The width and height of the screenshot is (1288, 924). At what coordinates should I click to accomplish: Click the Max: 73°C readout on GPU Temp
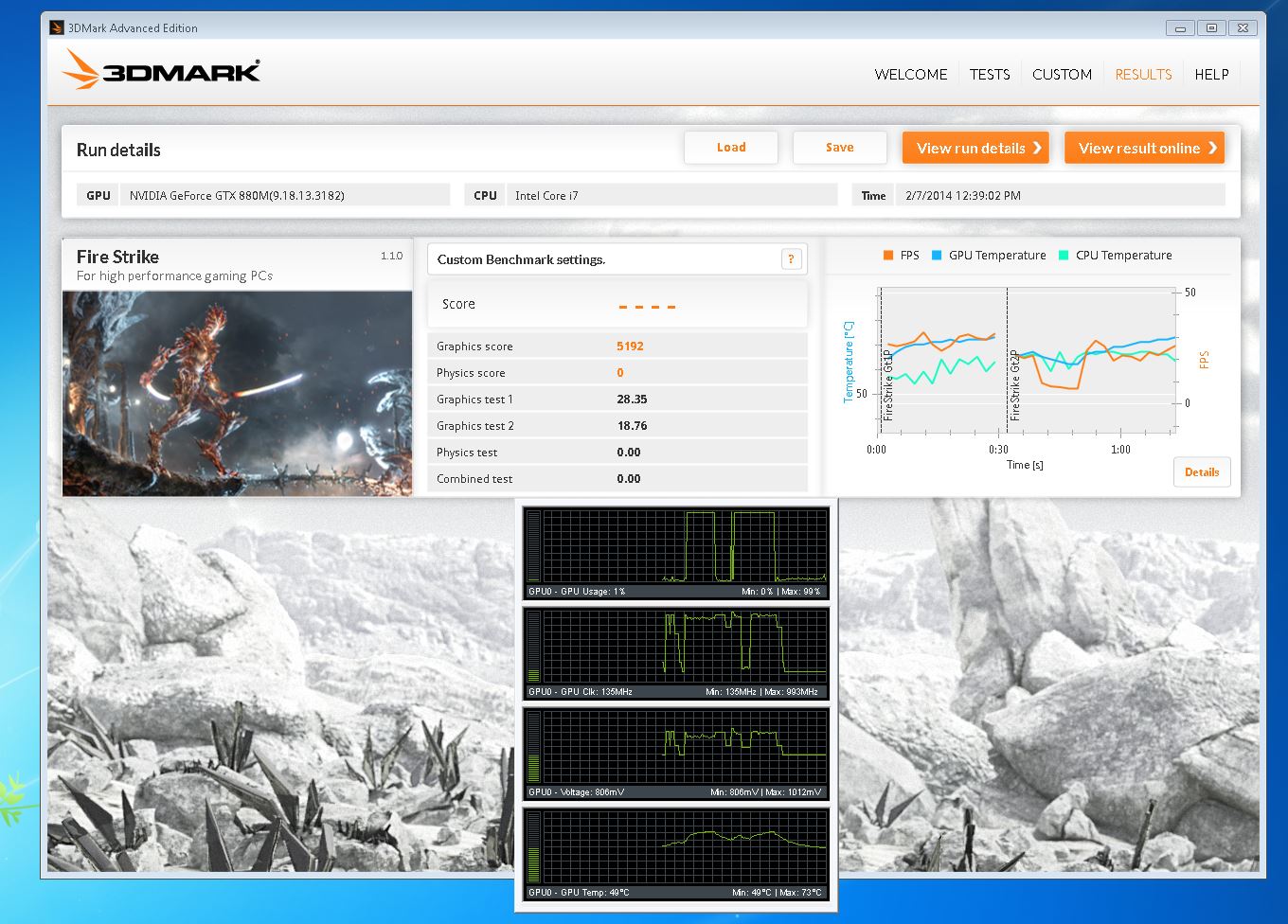click(801, 893)
